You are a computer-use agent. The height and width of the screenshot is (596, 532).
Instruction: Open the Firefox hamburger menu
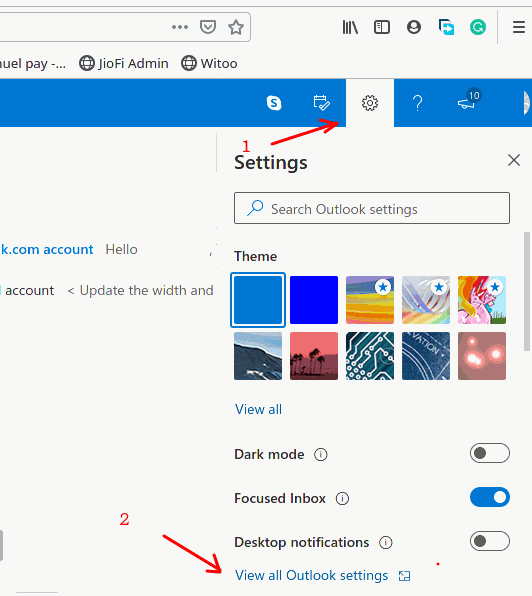point(519,27)
